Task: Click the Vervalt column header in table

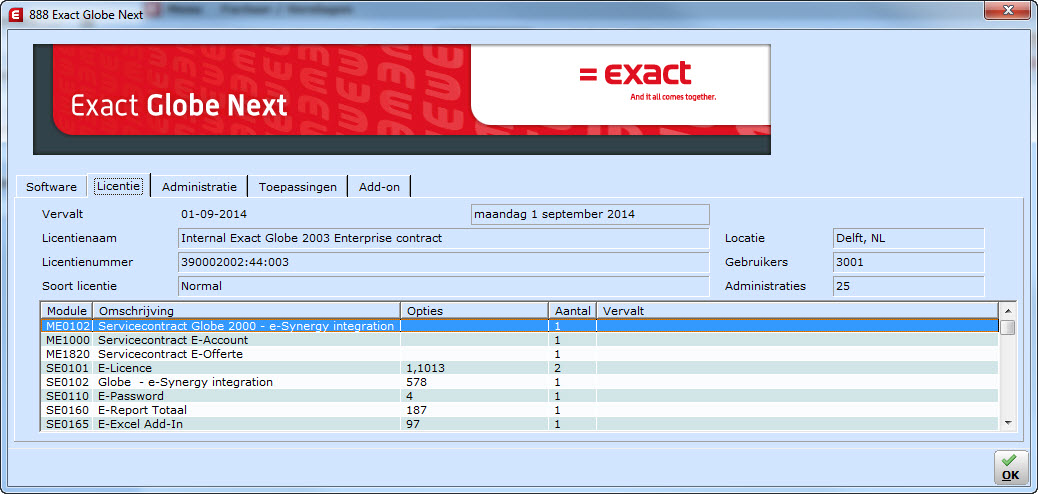Action: coord(797,311)
